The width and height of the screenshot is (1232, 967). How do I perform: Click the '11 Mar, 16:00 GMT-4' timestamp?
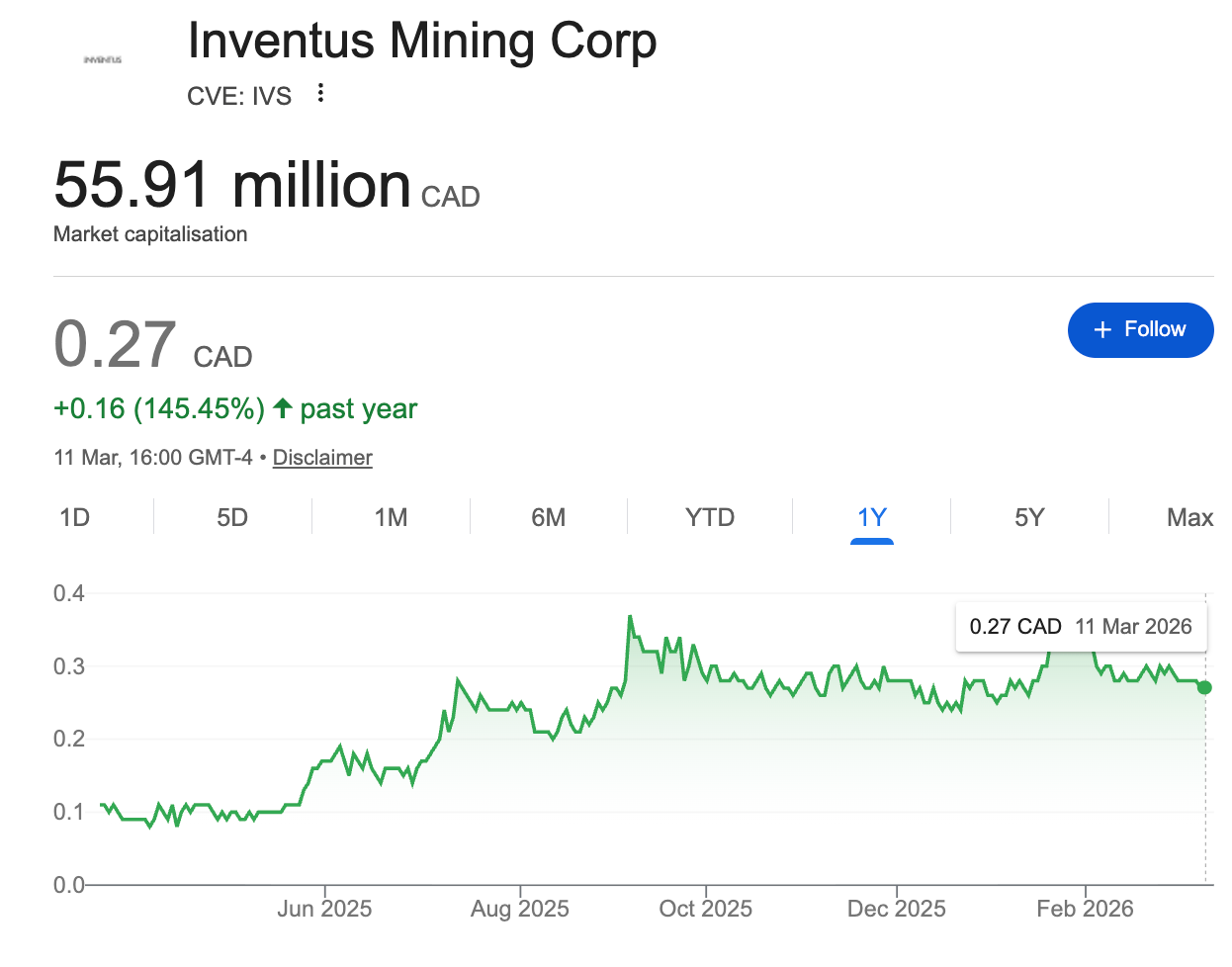pyautogui.click(x=153, y=458)
